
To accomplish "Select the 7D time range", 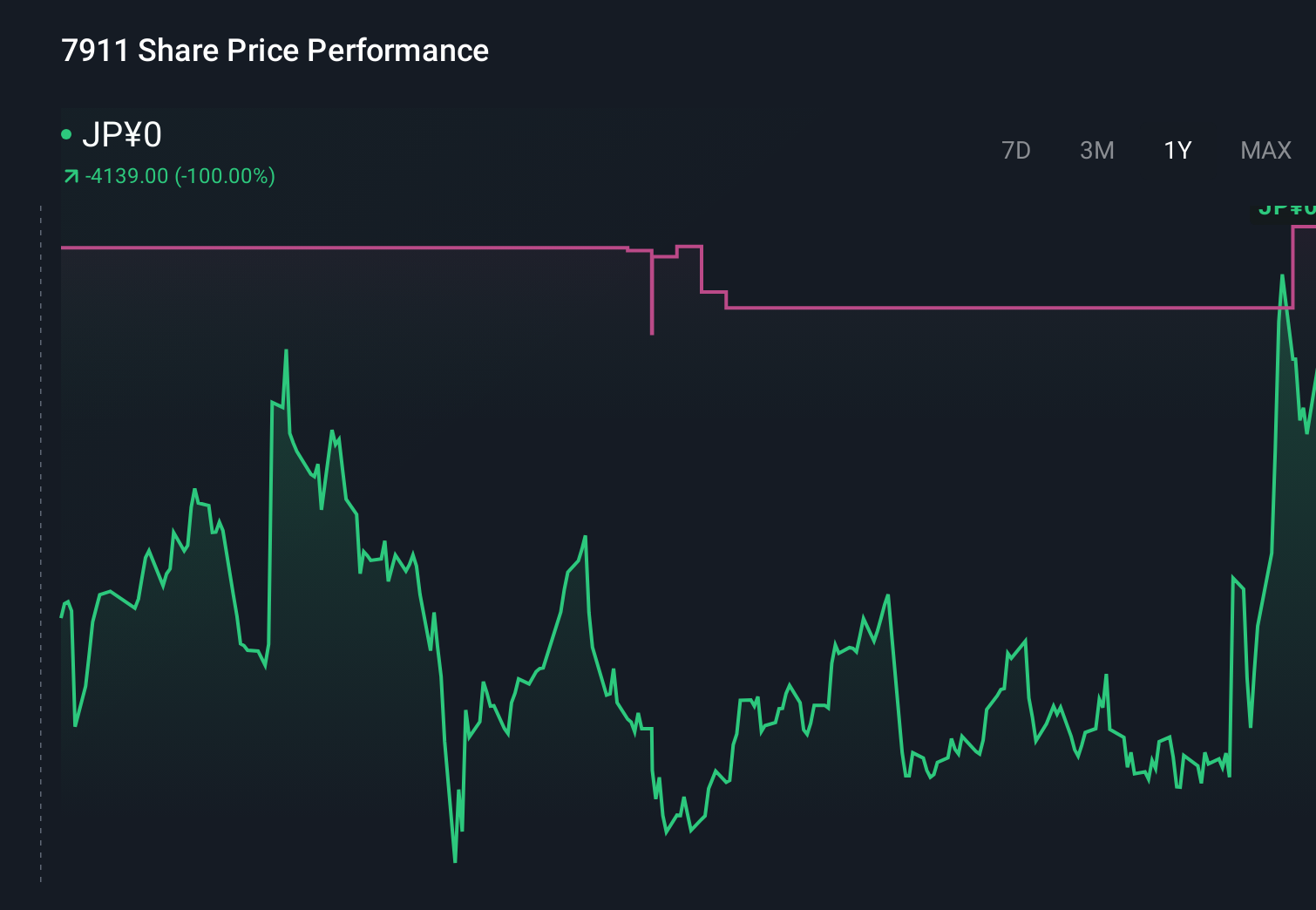I will coord(1016,150).
